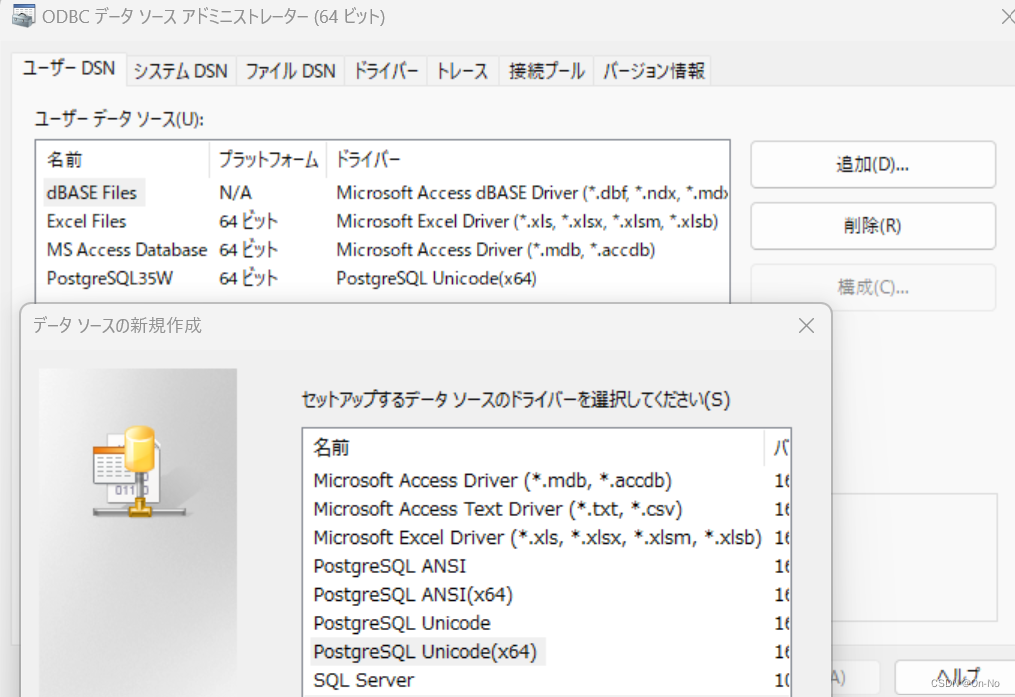
Task: Click the 追加(D) button
Action: [871, 164]
